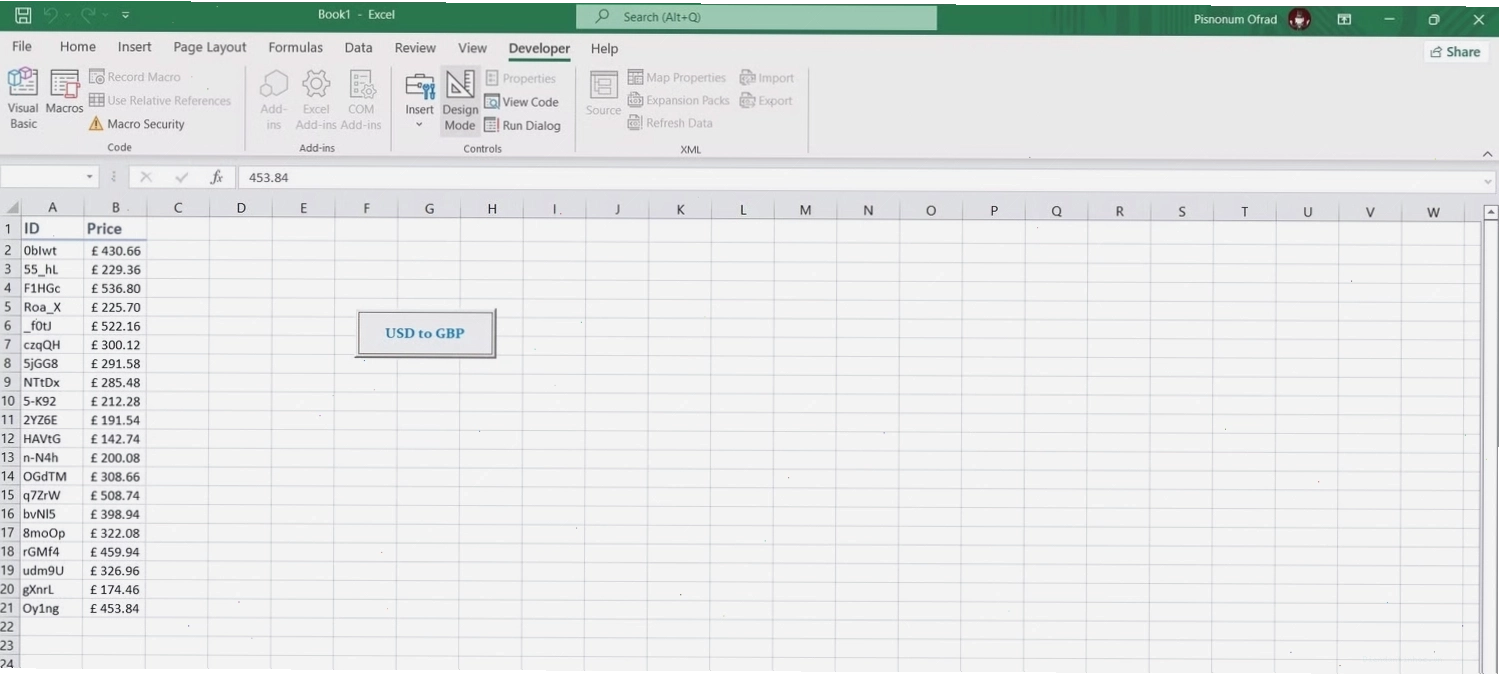Collapse the ribbon with the chevron
Viewport: 1499px width, 676px height.
1487,154
